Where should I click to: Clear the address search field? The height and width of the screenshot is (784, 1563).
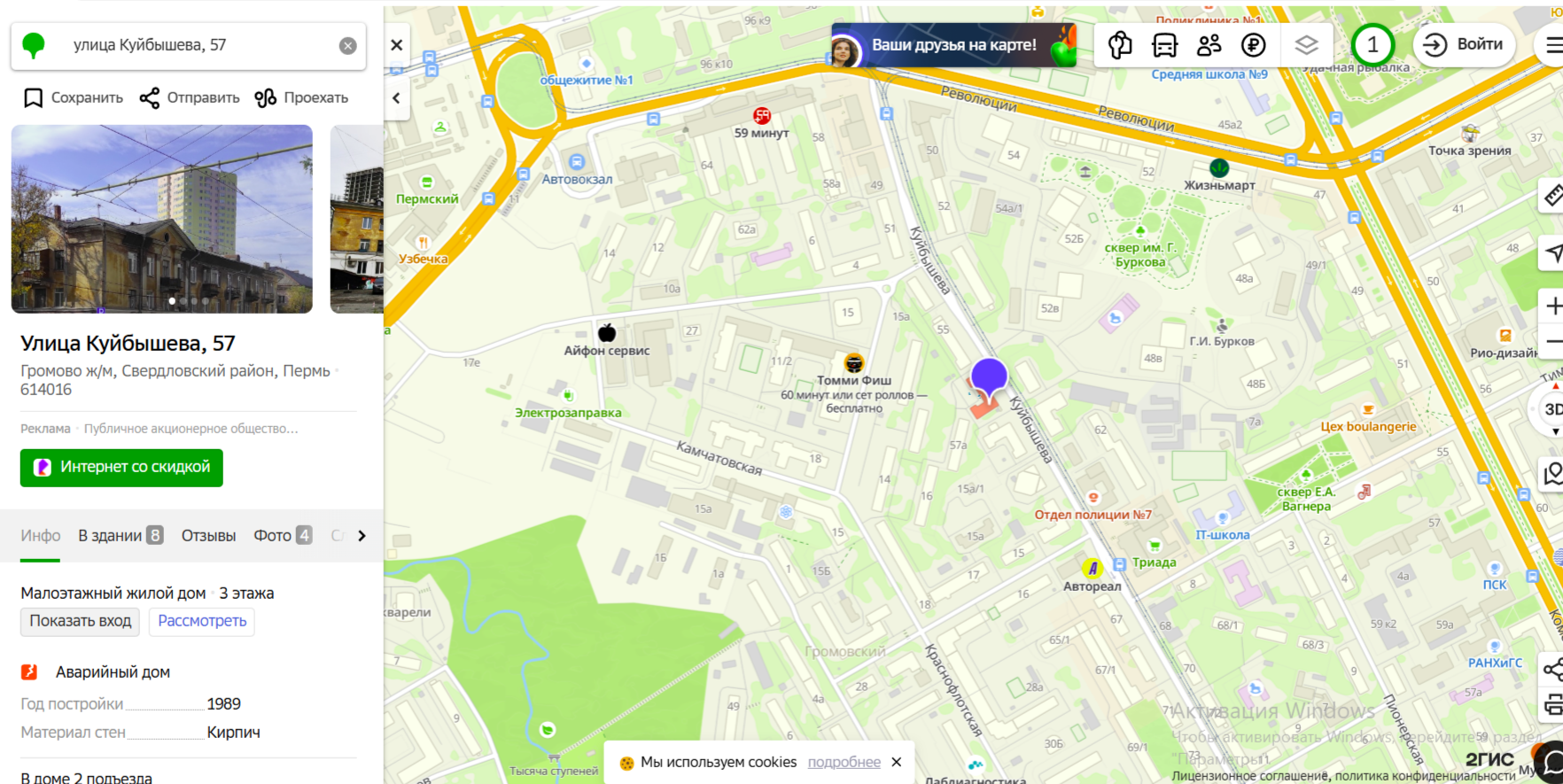tap(348, 45)
